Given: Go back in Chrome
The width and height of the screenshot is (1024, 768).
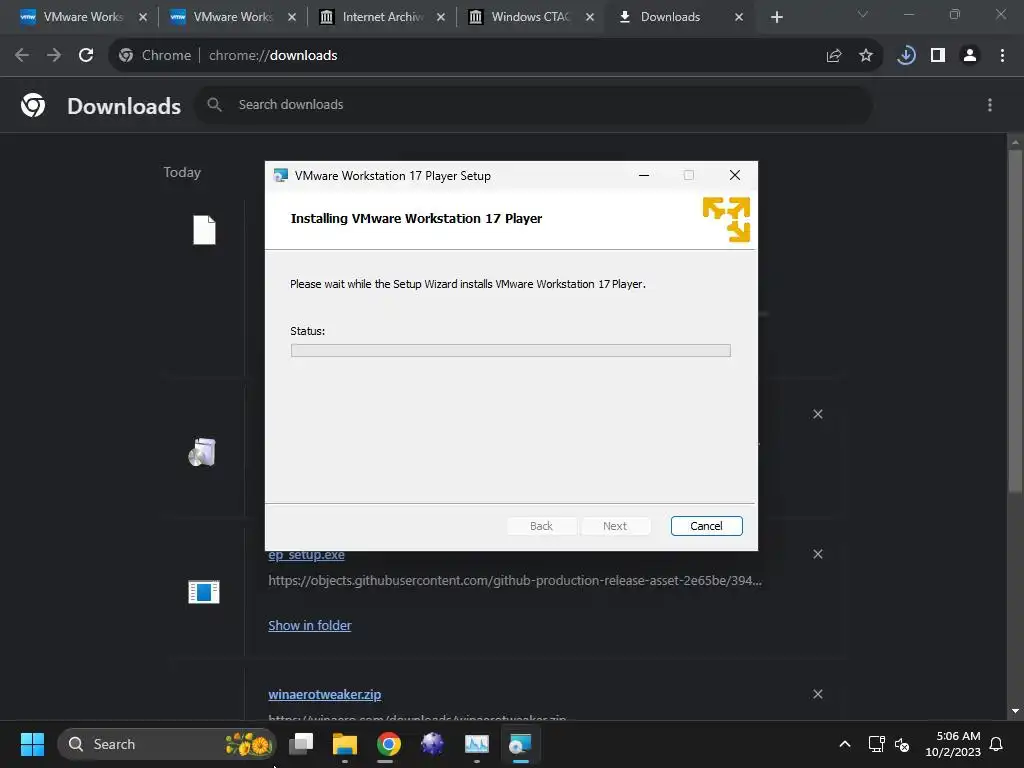Looking at the screenshot, I should 22,56.
